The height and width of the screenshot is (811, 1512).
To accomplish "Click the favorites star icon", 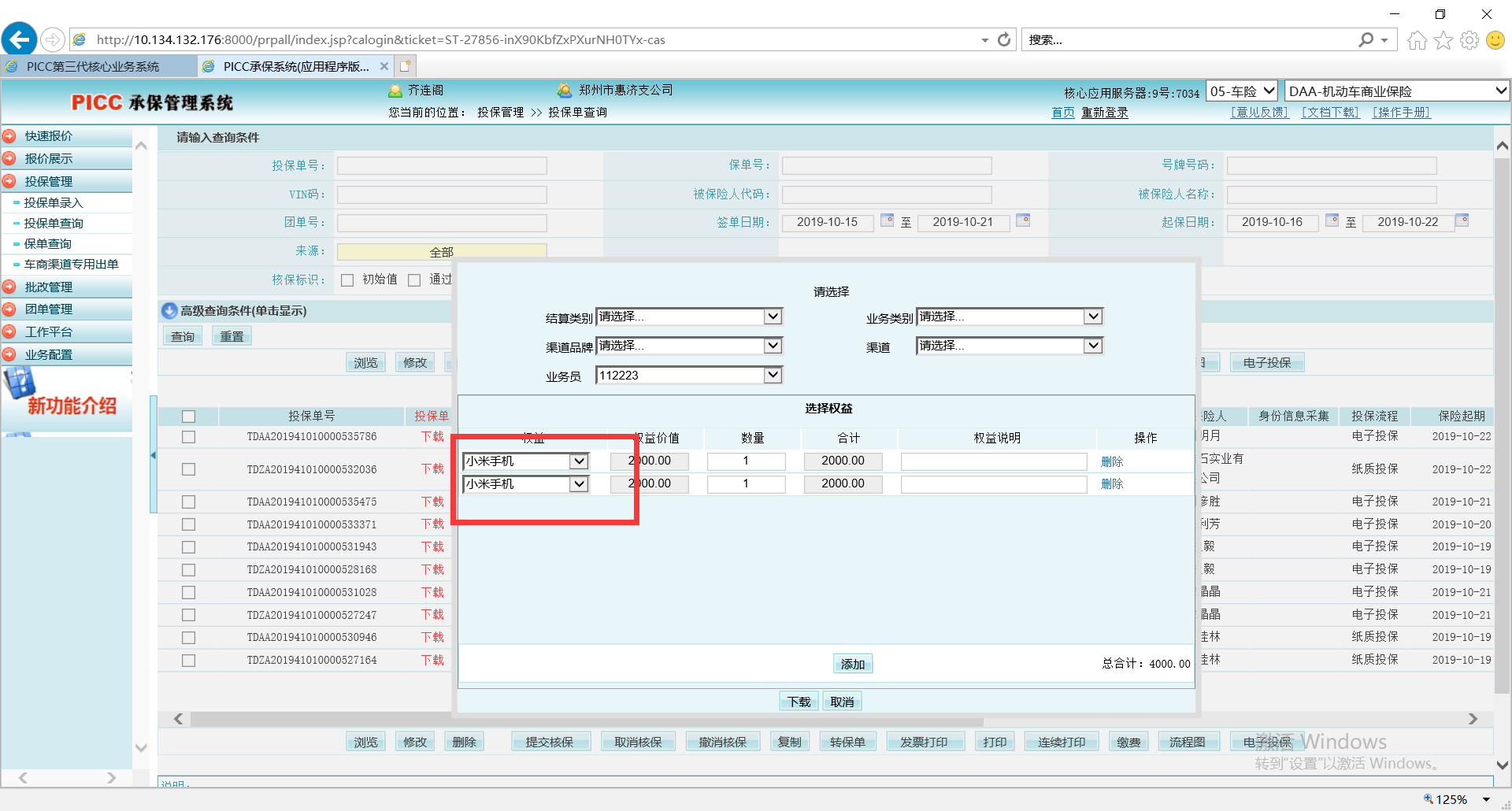I will click(1443, 40).
